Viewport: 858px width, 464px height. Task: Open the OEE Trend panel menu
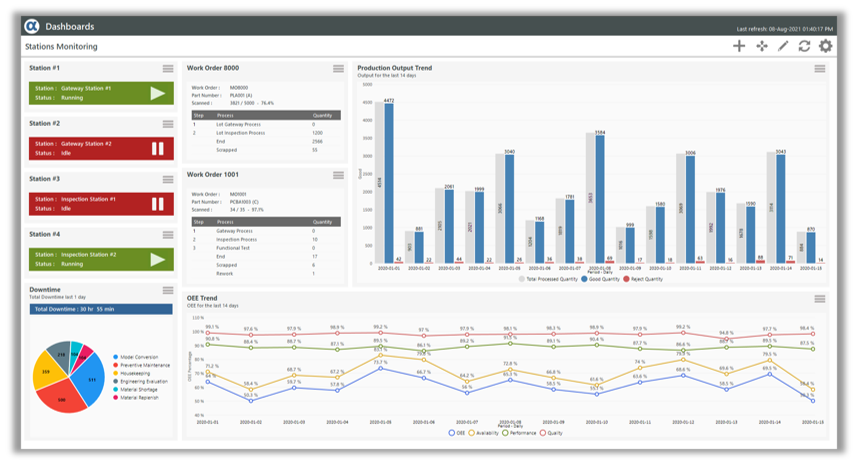[x=820, y=299]
